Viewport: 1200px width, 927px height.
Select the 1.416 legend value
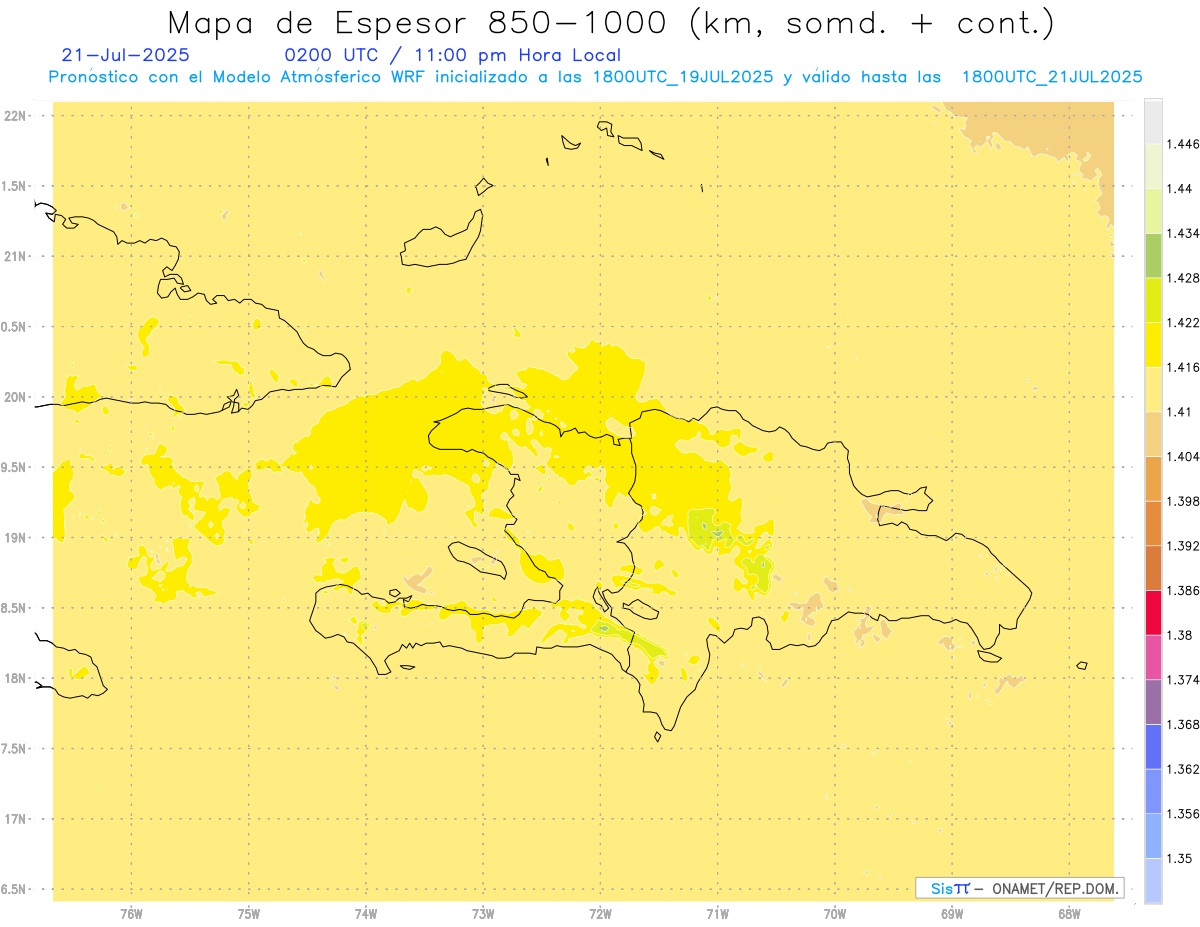(1182, 367)
